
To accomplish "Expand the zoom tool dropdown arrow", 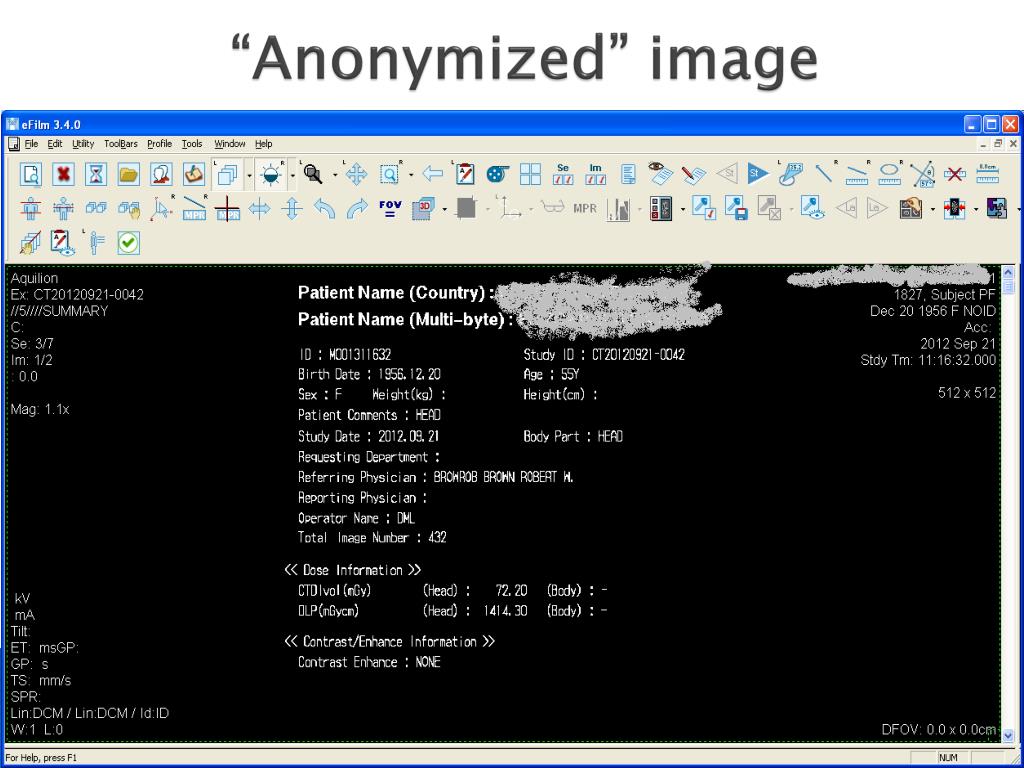I will coord(335,175).
